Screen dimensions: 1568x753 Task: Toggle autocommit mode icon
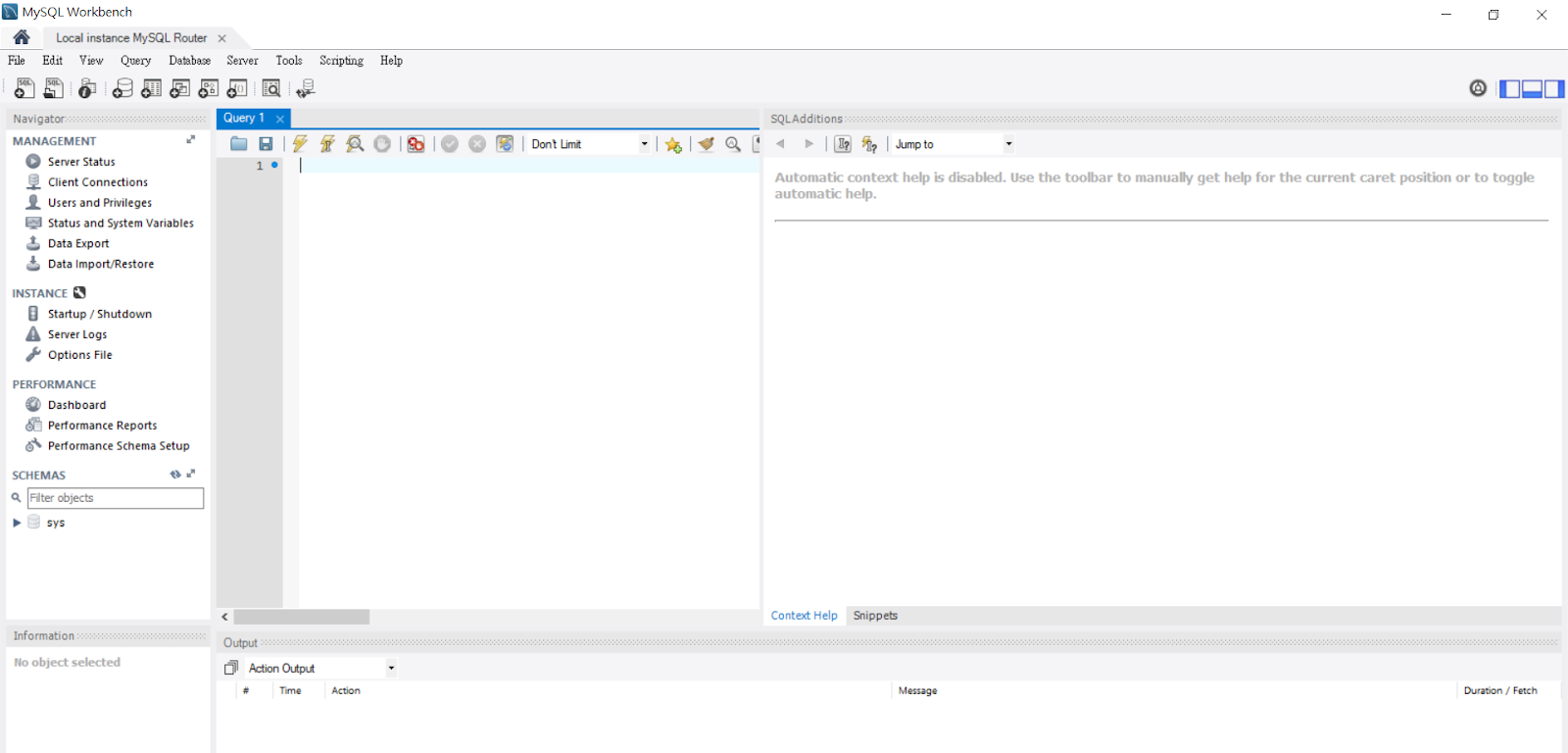(505, 144)
